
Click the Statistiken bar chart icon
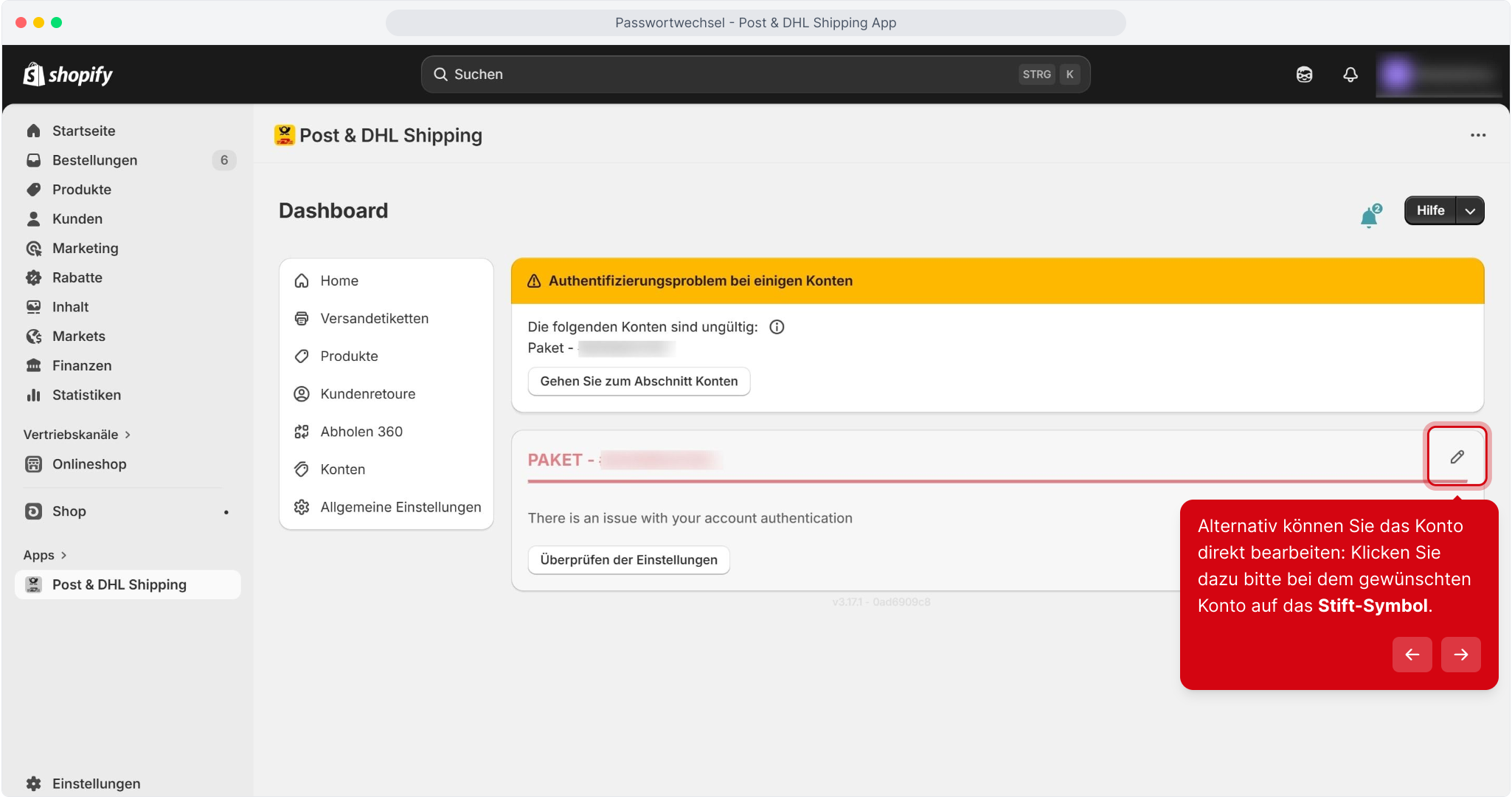point(34,396)
